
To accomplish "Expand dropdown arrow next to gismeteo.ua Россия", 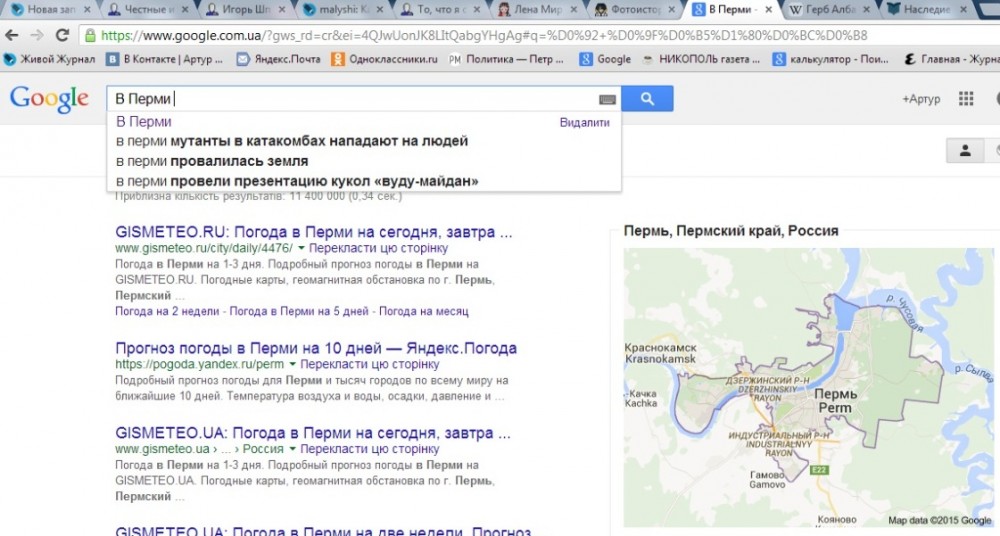I will 292,449.
